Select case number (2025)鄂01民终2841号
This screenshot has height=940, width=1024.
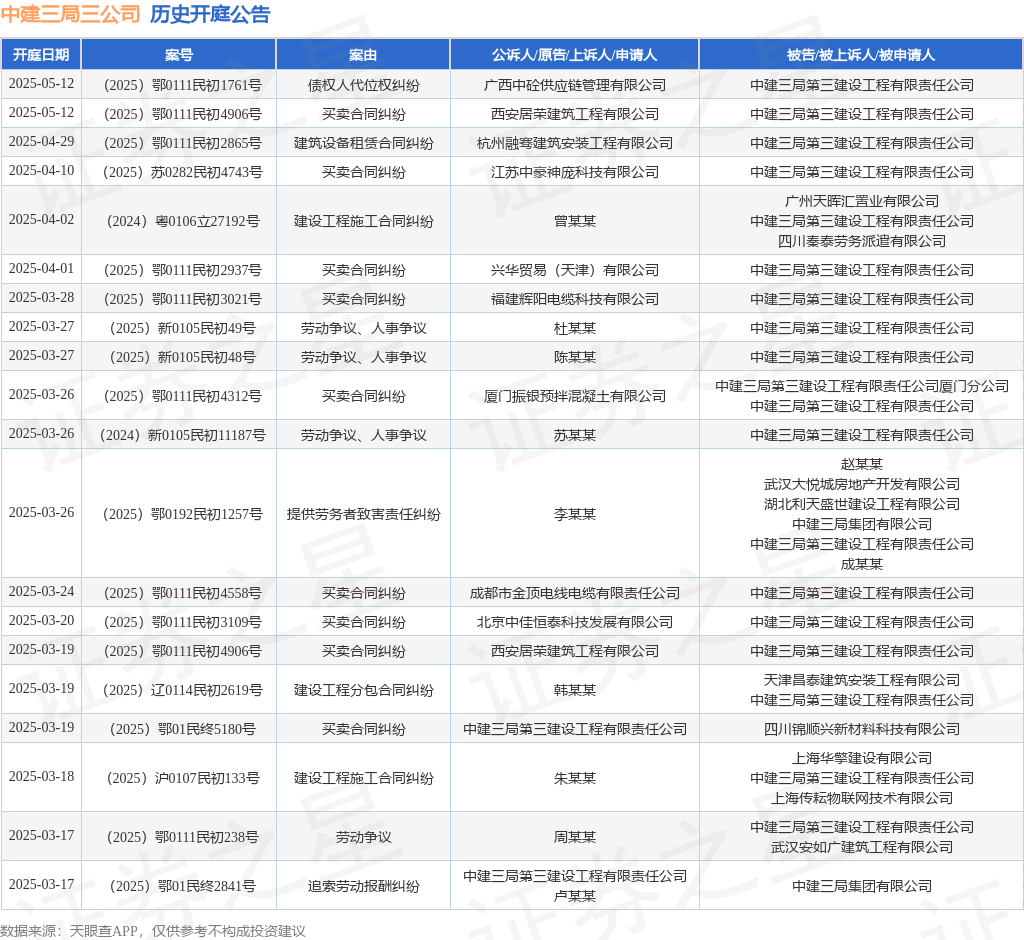pos(179,886)
